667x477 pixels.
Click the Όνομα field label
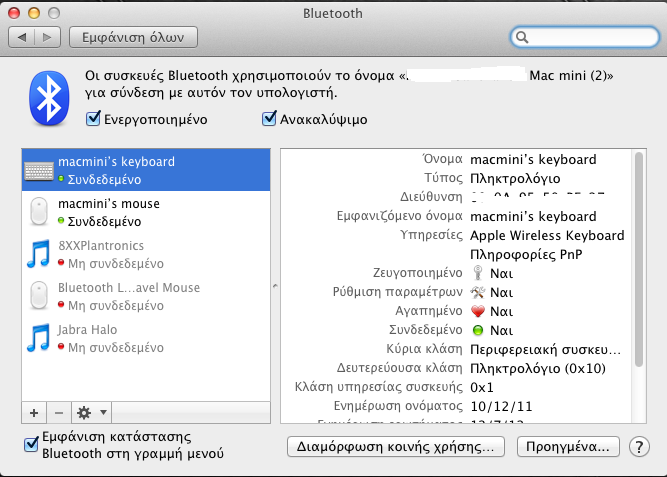point(442,159)
